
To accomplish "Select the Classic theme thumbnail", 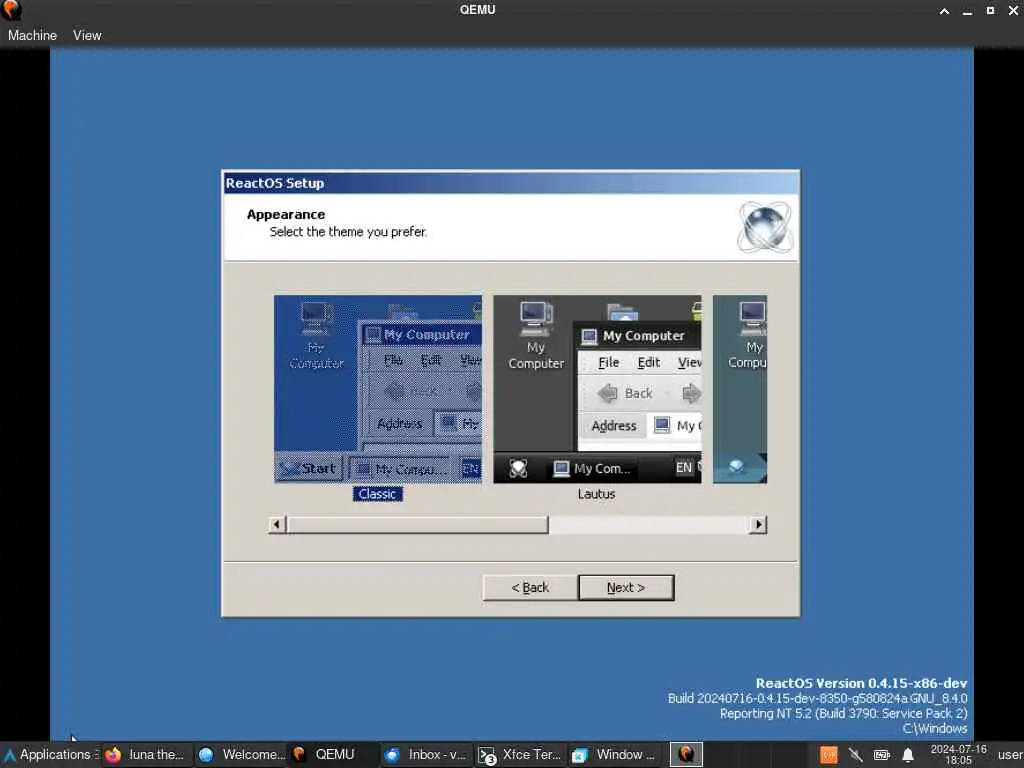I will pyautogui.click(x=378, y=389).
